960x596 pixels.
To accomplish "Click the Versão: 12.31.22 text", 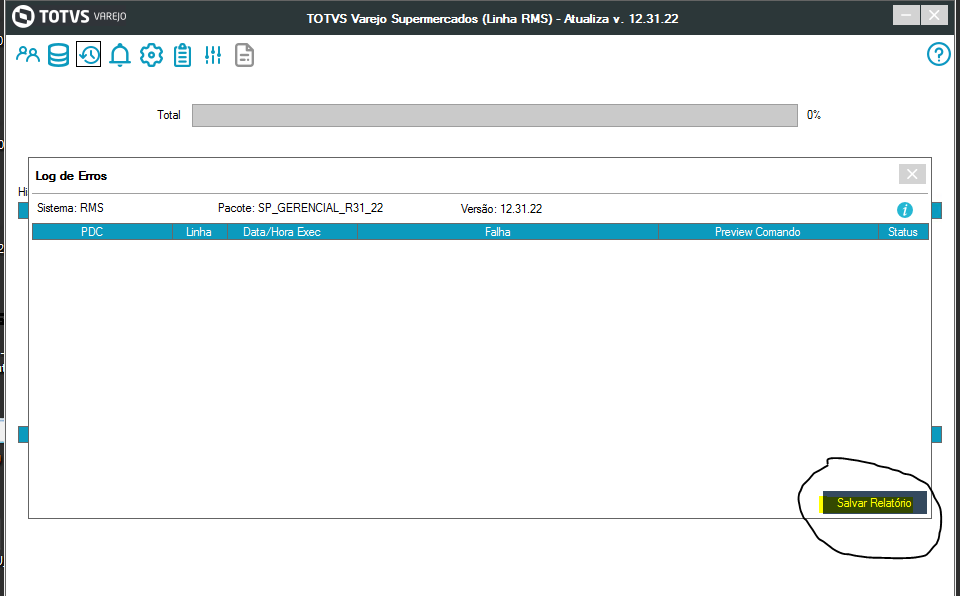I will 501,209.
